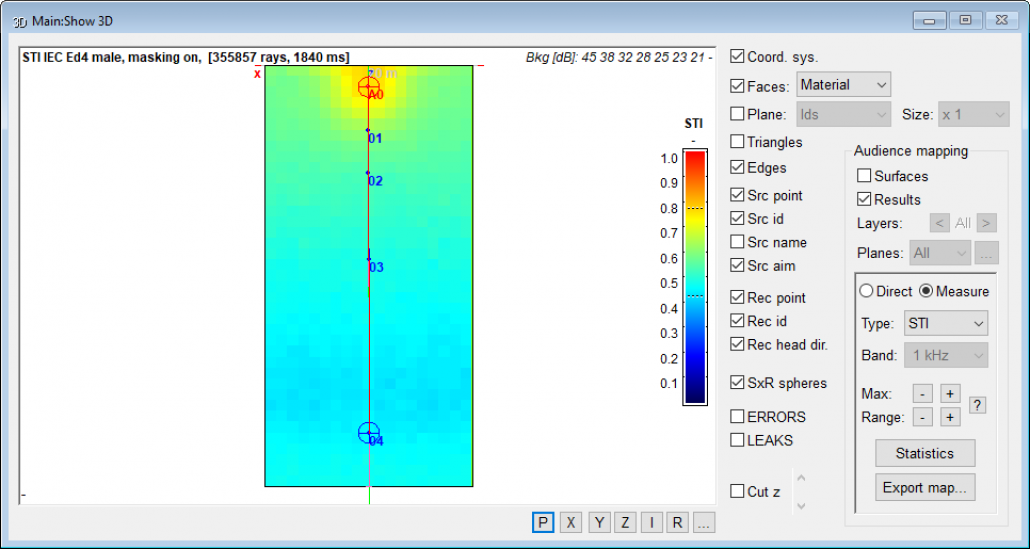This screenshot has height=549, width=1030.
Task: Switch to the Z axis view
Action: 624,522
